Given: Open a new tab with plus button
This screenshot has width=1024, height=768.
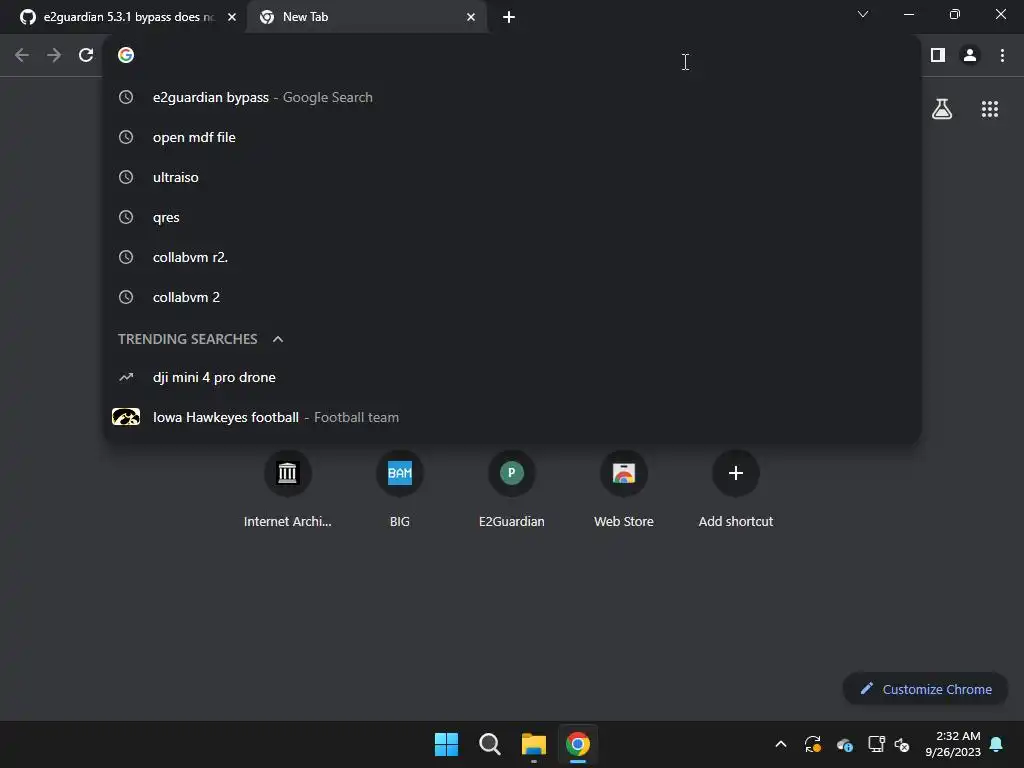Looking at the screenshot, I should (509, 17).
